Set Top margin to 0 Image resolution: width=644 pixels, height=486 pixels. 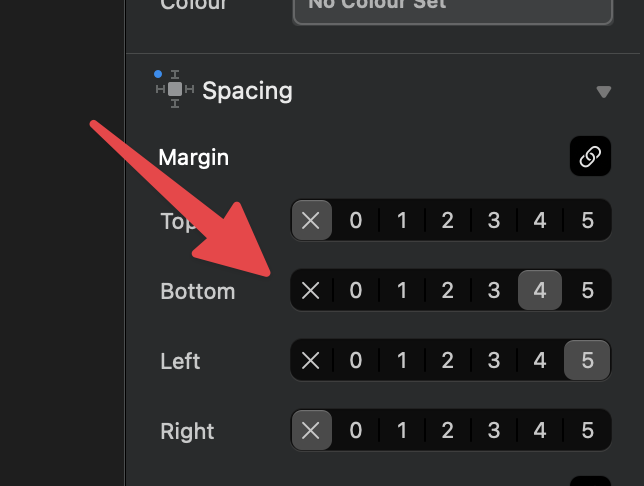coord(356,221)
